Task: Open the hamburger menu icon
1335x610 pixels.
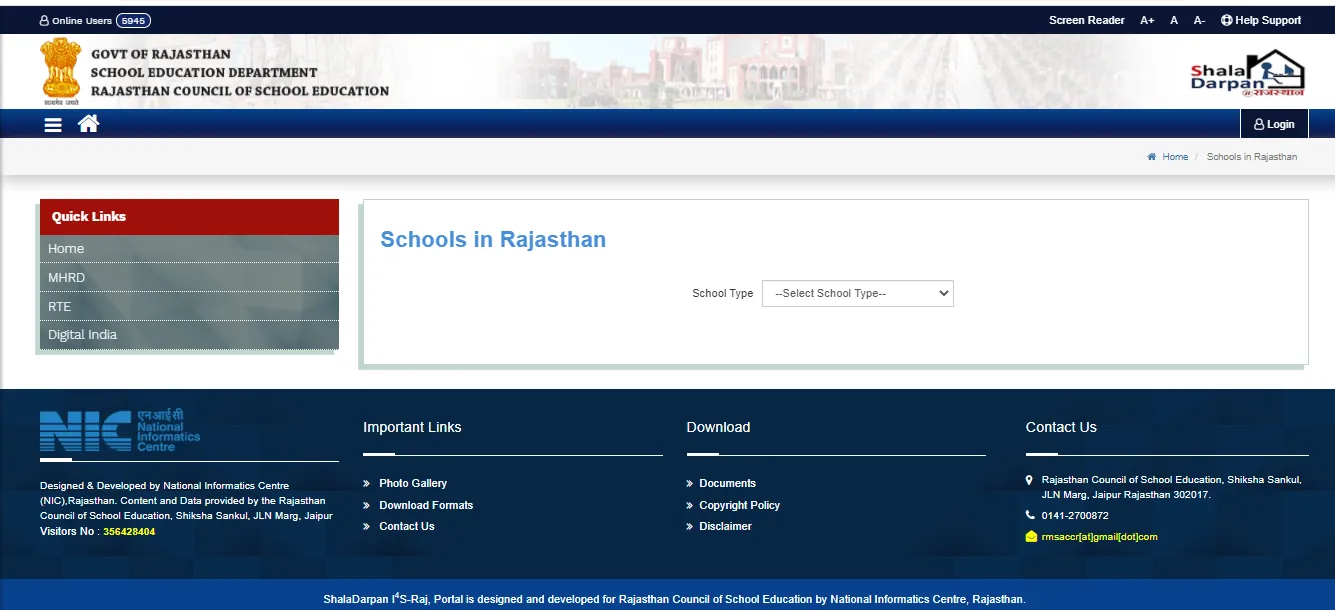Action: click(x=53, y=125)
